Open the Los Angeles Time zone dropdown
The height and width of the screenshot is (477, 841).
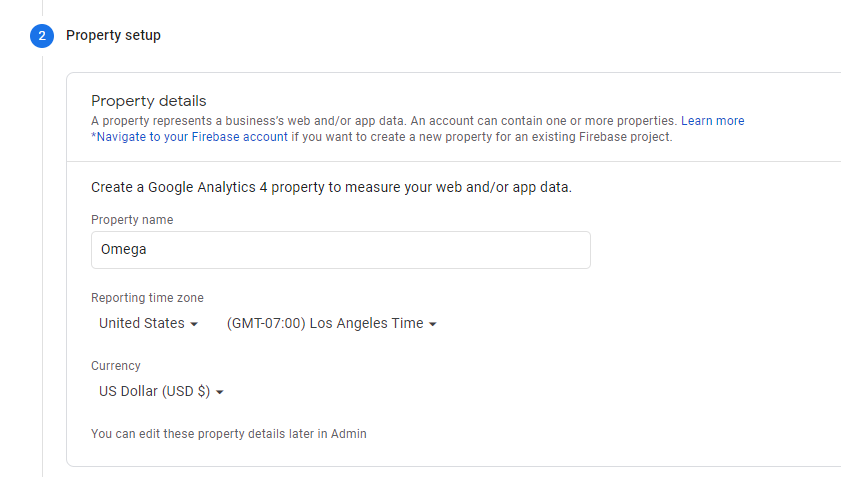click(x=331, y=324)
